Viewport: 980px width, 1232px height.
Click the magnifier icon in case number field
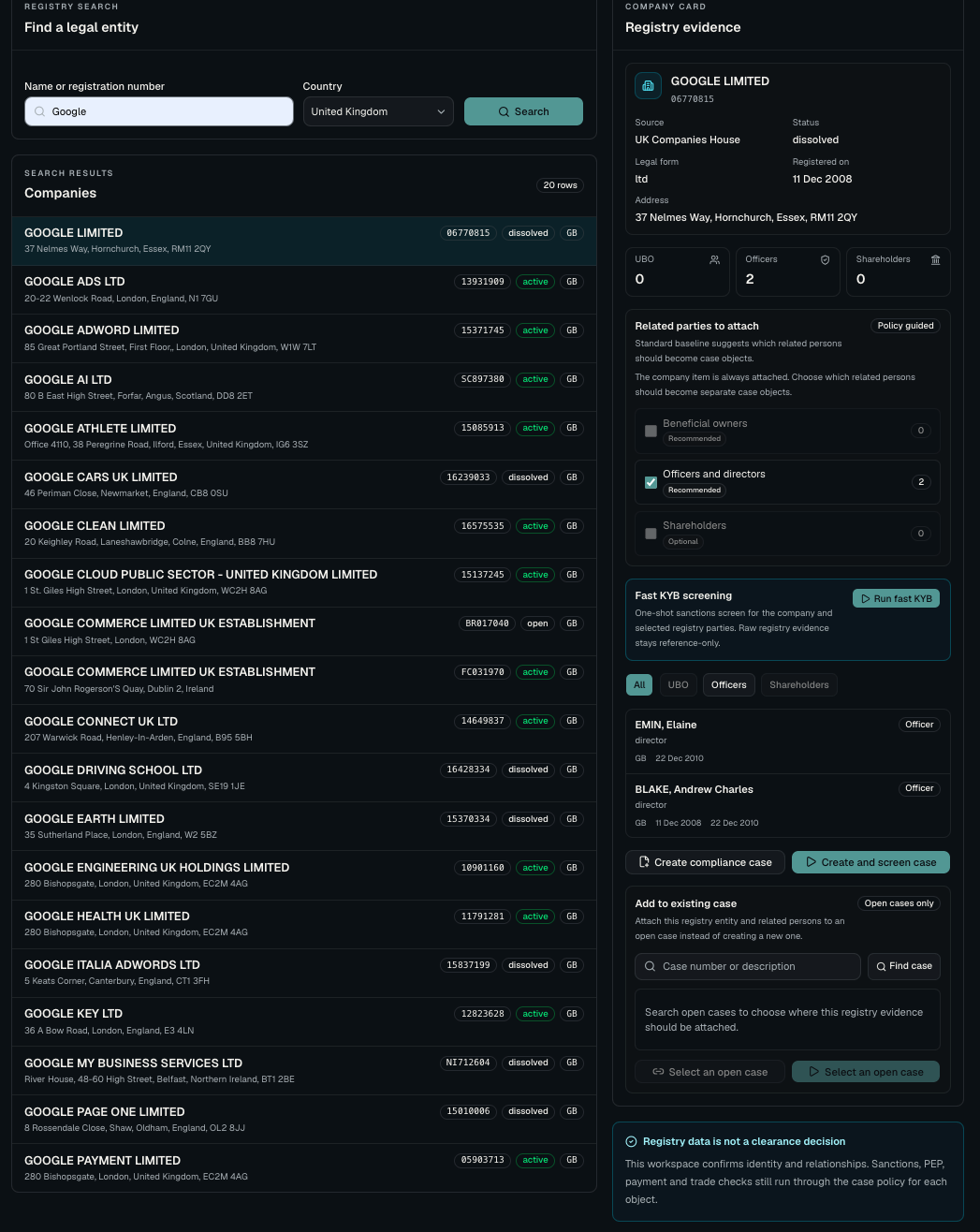click(650, 966)
